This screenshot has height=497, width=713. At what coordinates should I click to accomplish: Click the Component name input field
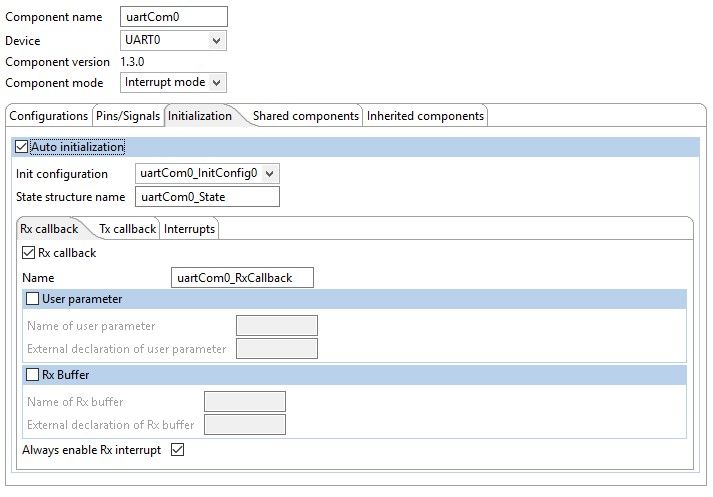point(174,16)
